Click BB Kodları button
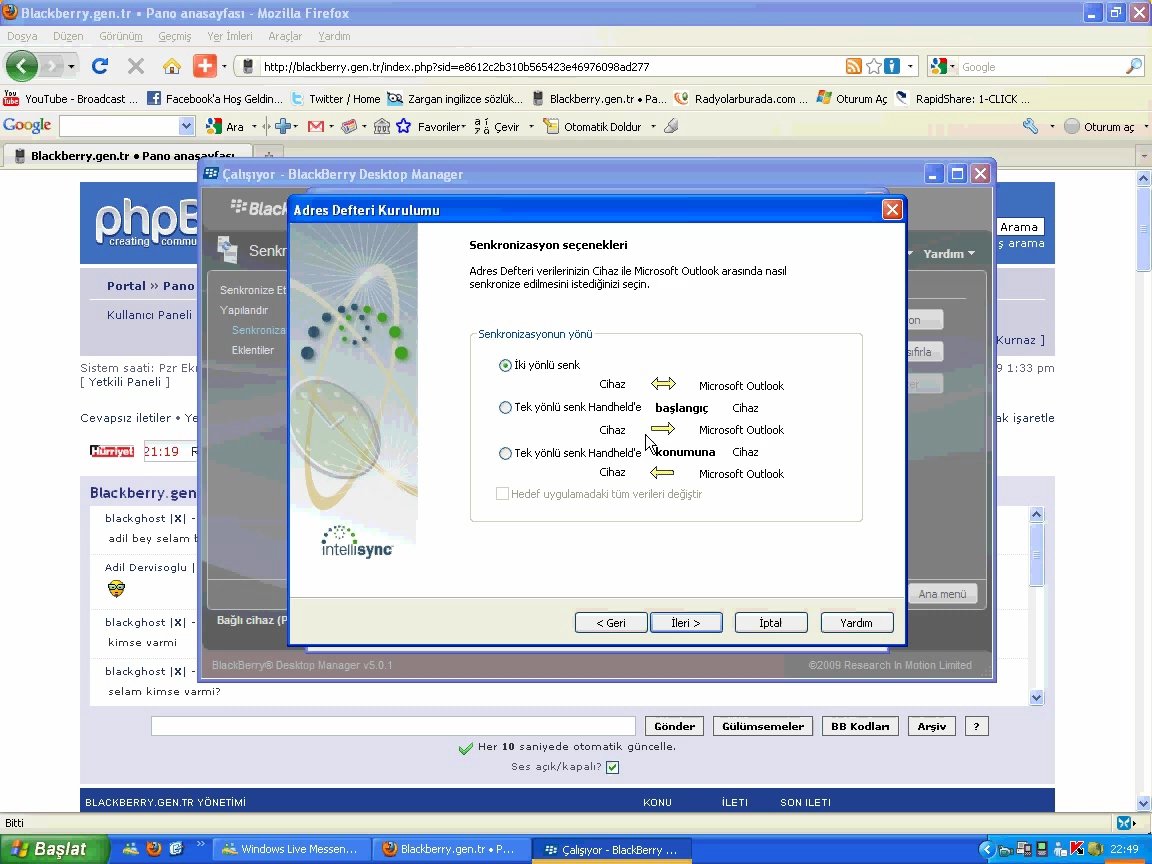The width and height of the screenshot is (1152, 864). point(860,726)
